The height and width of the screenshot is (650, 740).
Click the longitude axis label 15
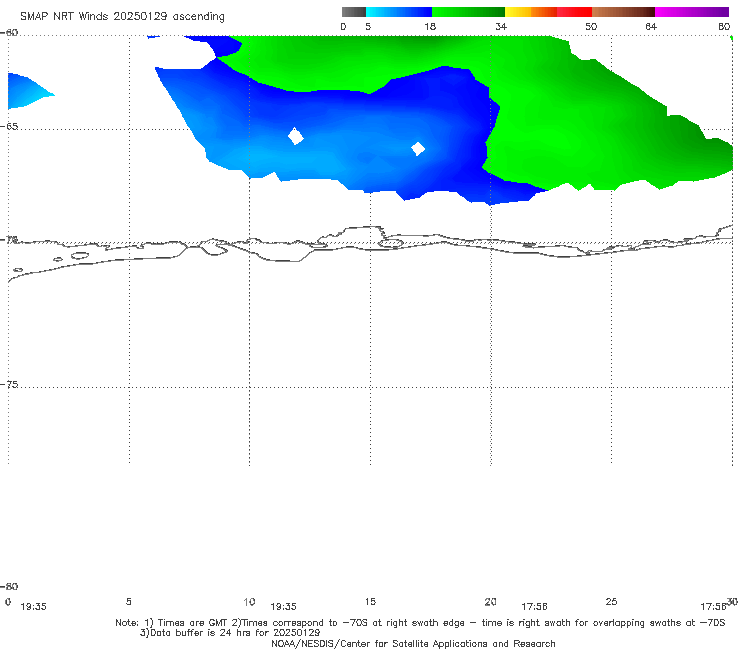(370, 601)
